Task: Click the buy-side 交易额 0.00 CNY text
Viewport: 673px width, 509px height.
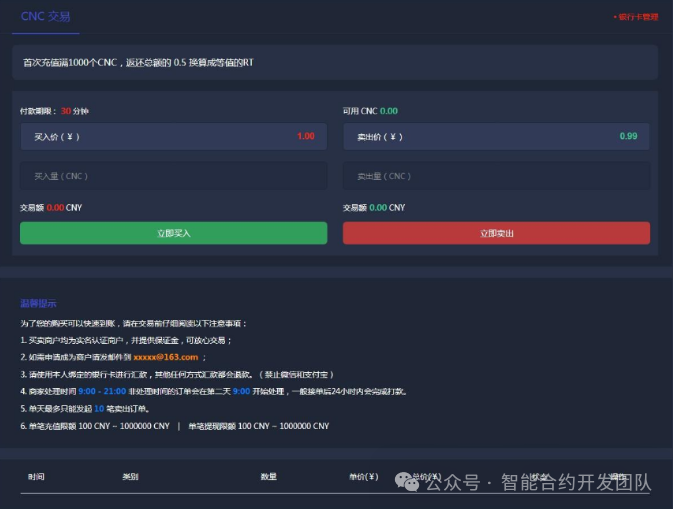Action: [51, 208]
